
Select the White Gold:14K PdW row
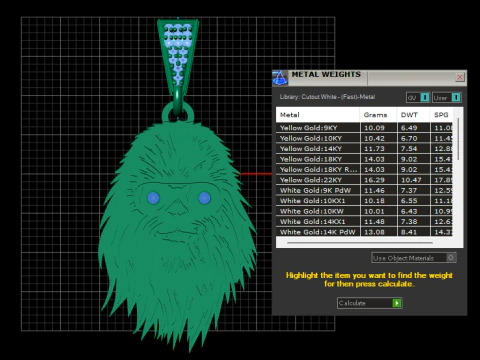coord(364,232)
